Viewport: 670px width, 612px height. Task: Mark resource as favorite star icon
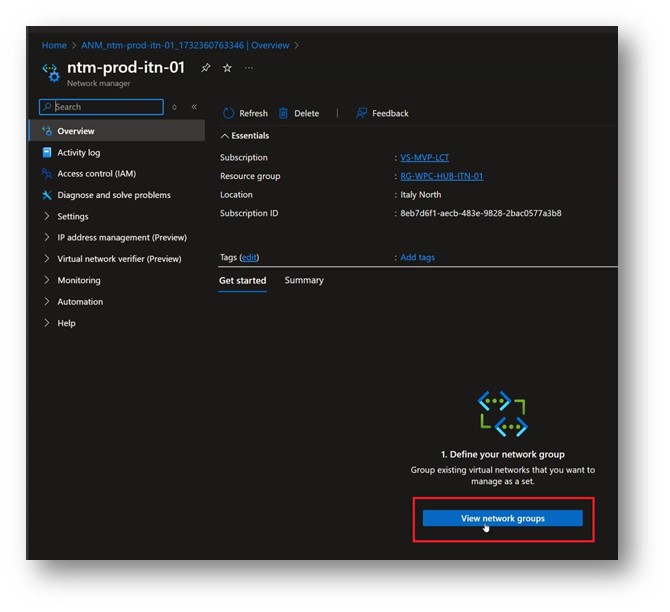click(227, 68)
